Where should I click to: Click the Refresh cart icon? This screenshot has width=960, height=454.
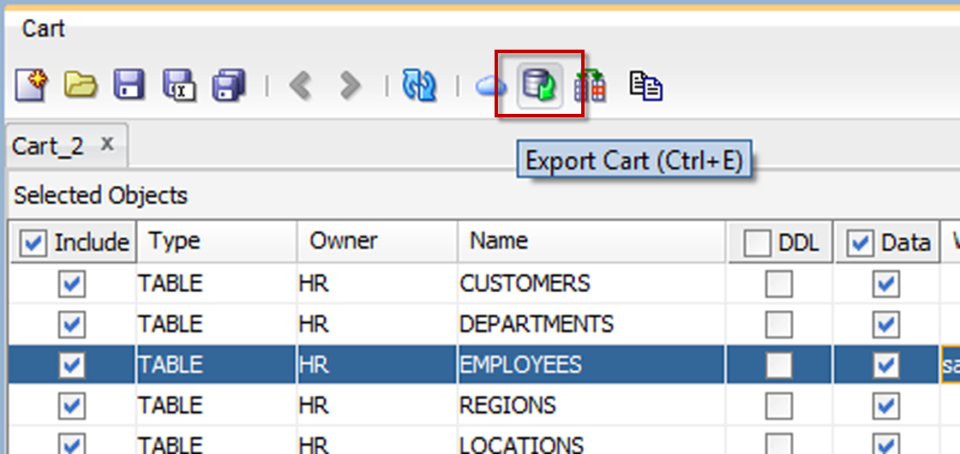point(419,85)
